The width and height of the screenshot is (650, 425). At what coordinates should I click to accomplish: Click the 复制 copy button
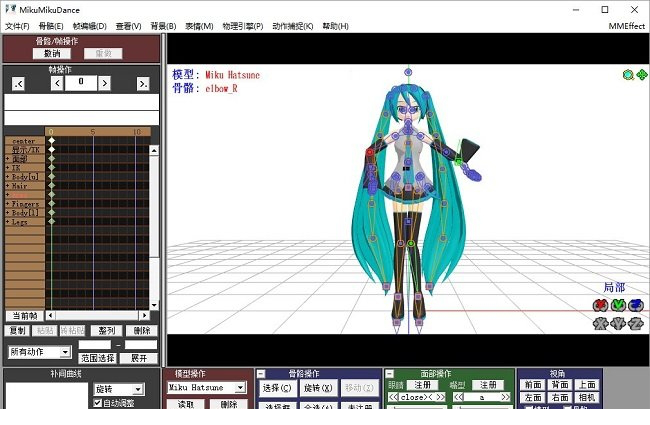[17, 330]
